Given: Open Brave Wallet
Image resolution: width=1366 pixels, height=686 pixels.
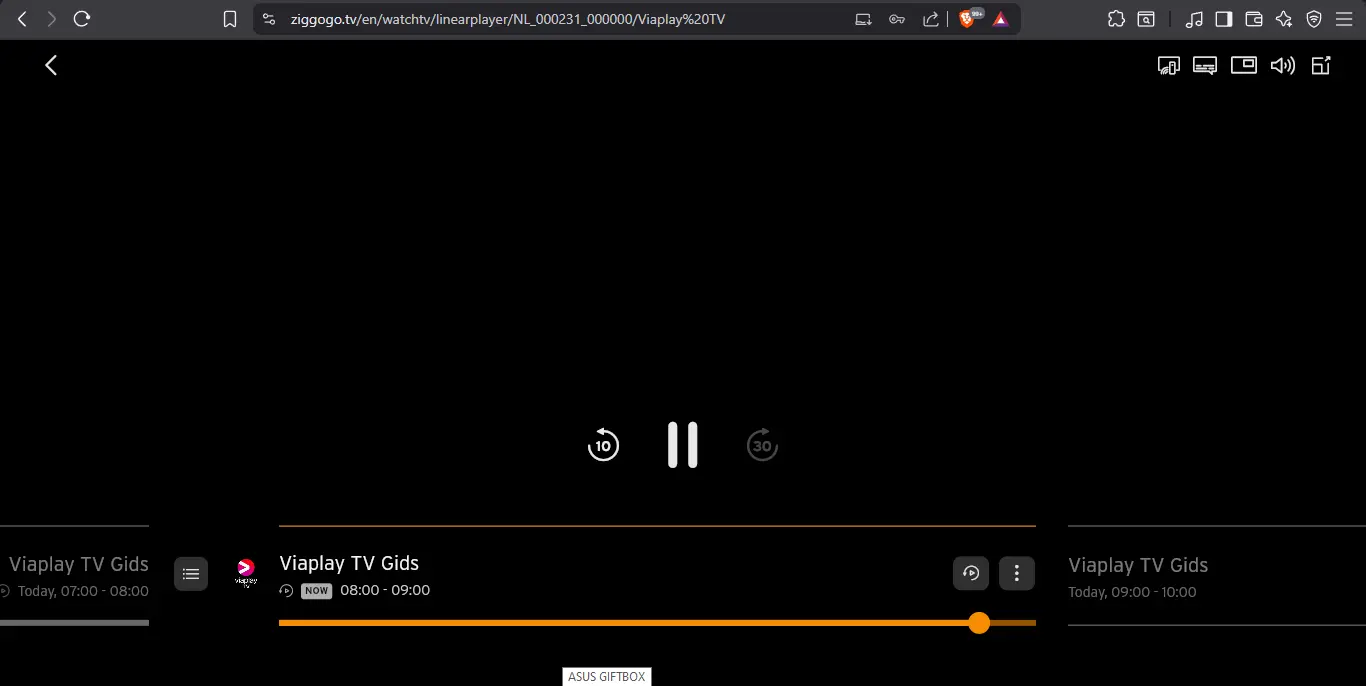Looking at the screenshot, I should coord(1254,19).
